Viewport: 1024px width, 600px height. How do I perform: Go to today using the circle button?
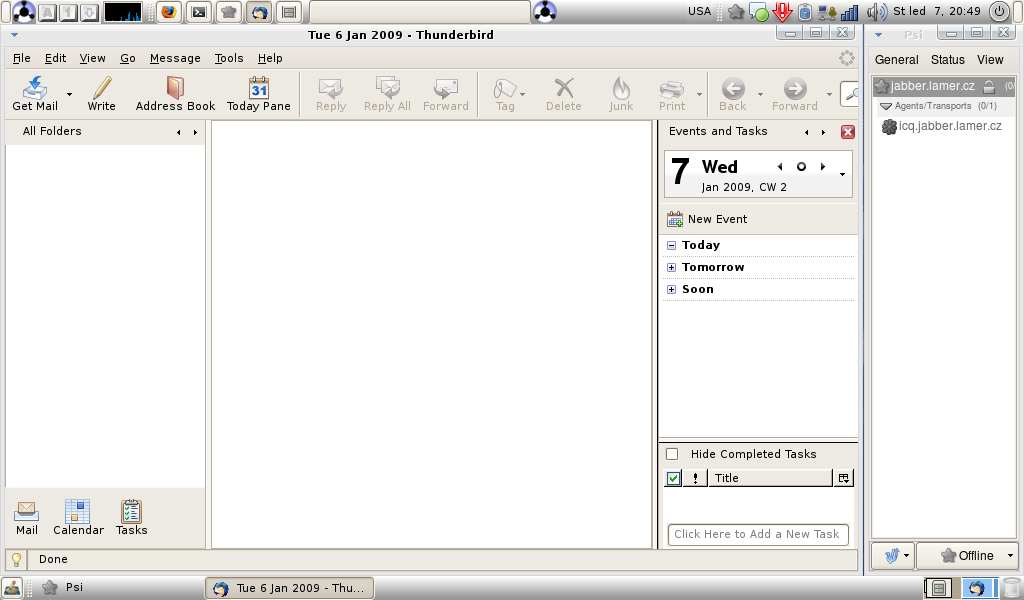click(x=801, y=167)
